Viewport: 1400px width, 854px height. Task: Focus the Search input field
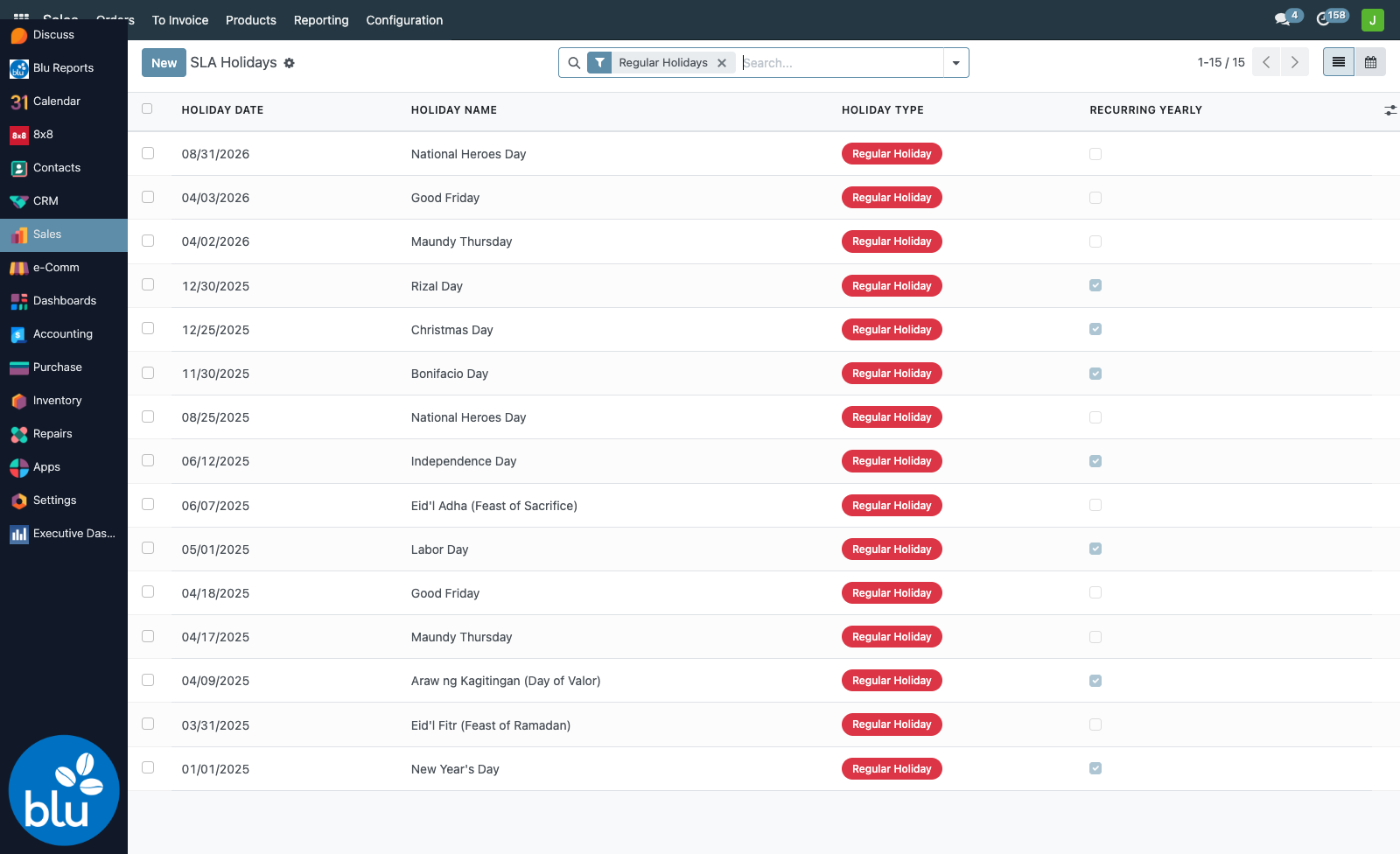tap(841, 63)
